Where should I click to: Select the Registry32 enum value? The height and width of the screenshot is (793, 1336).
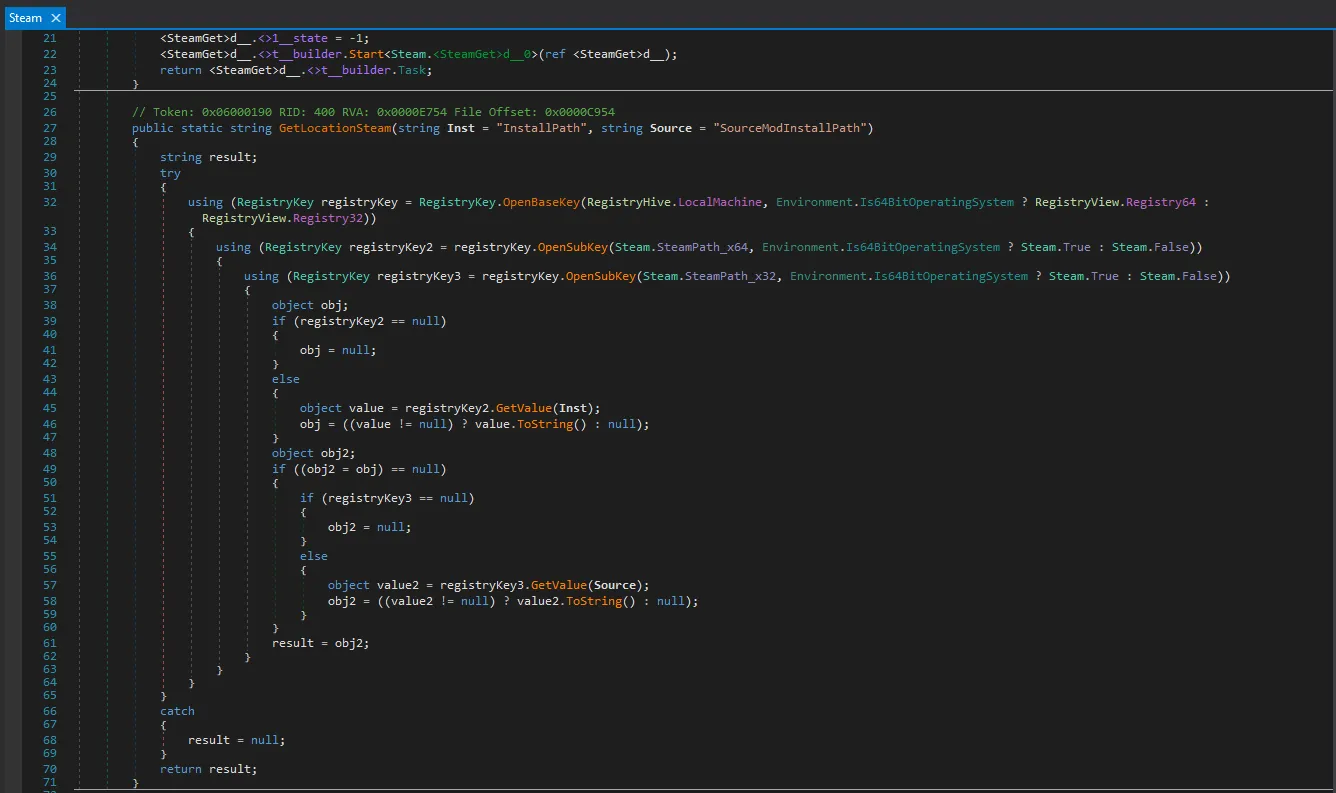(327, 217)
